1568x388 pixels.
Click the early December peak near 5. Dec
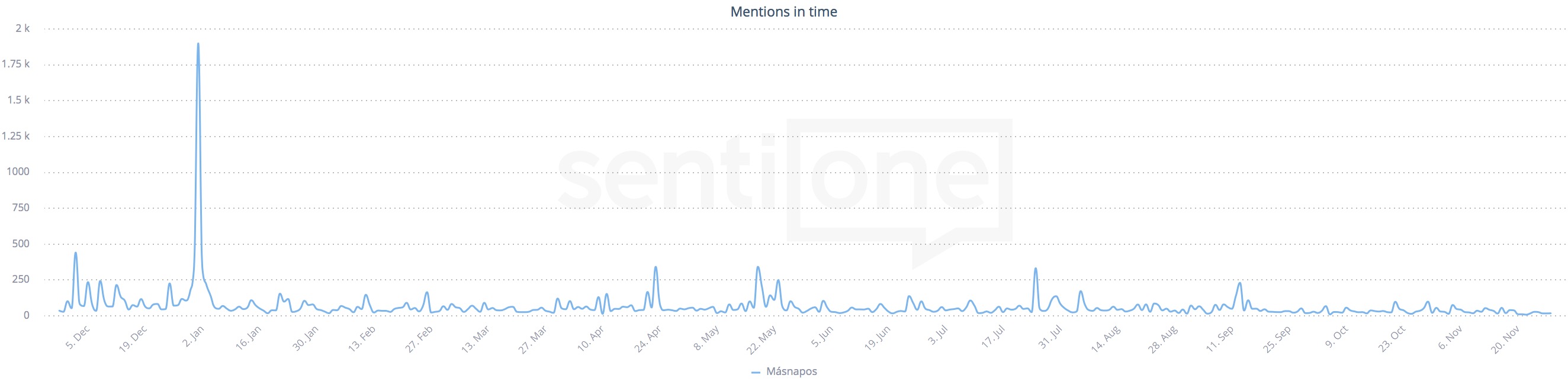point(75,253)
